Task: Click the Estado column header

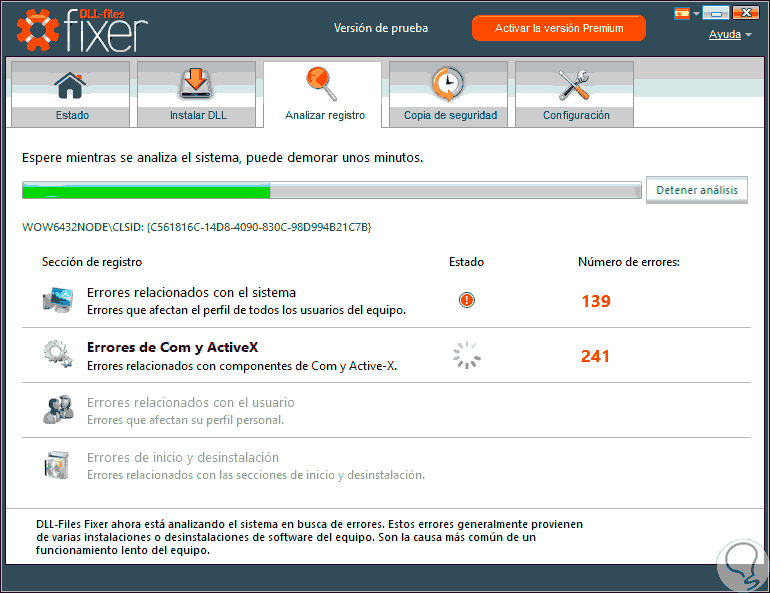Action: [466, 262]
